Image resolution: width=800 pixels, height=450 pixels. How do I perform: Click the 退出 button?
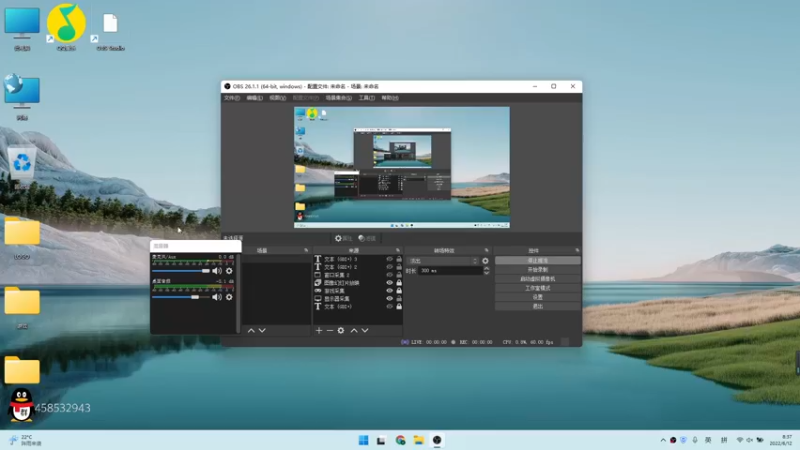[537, 306]
